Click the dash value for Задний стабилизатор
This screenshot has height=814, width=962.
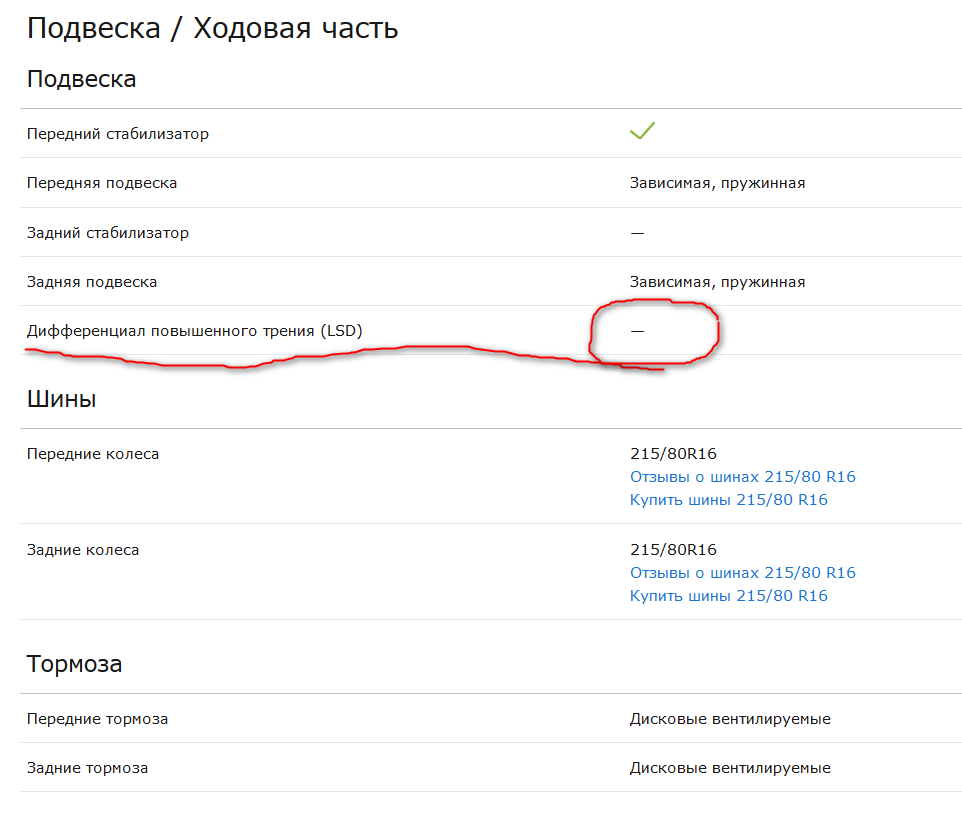[637, 233]
